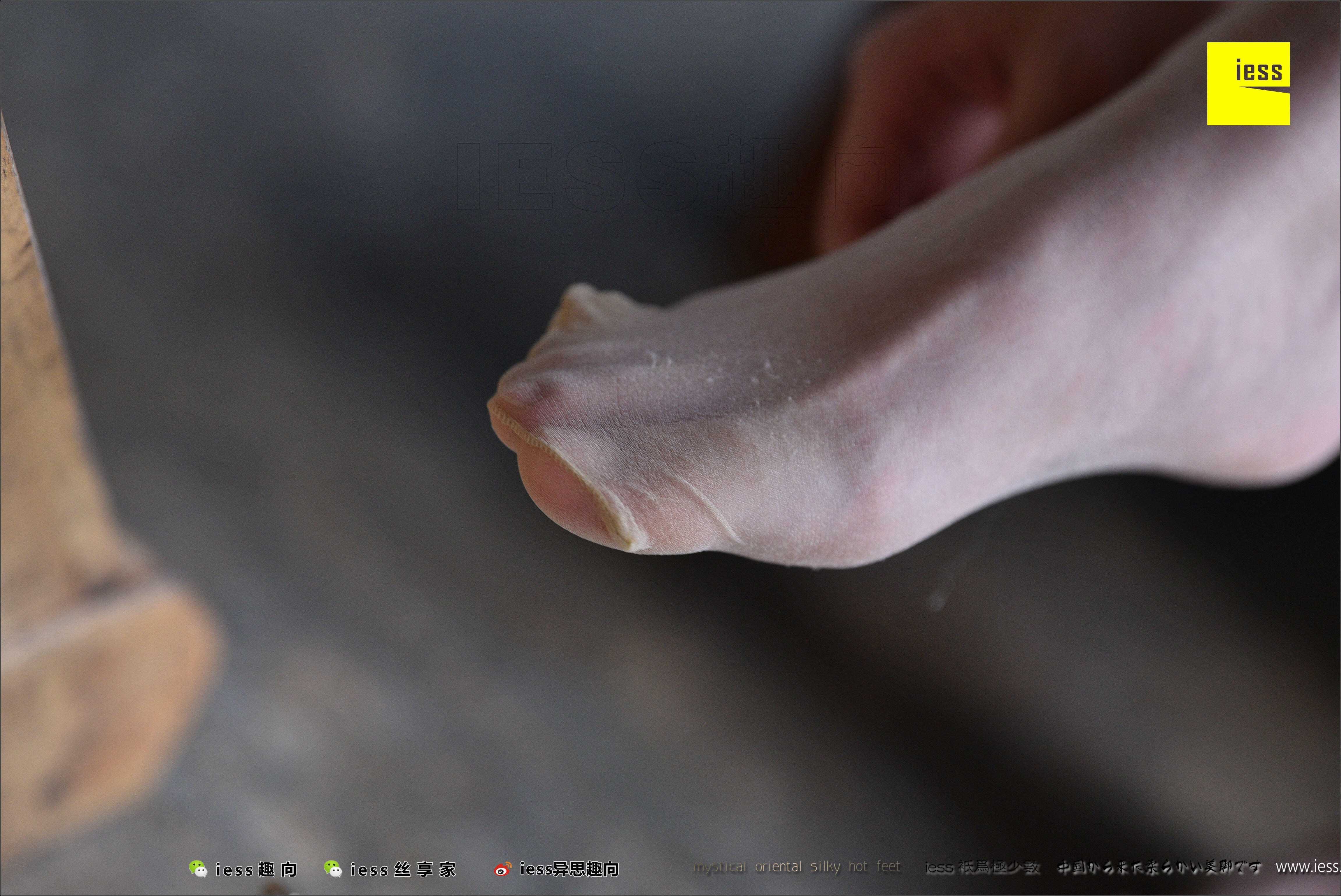Click the orange eye-shaped Weibo emblem
1341x896 pixels.
point(502,869)
